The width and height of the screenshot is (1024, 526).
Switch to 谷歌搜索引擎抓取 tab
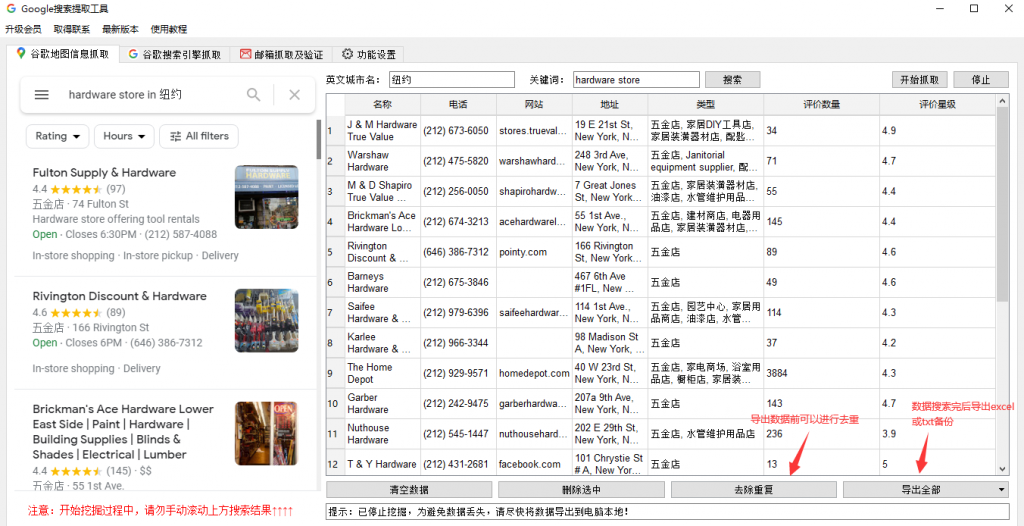(174, 54)
